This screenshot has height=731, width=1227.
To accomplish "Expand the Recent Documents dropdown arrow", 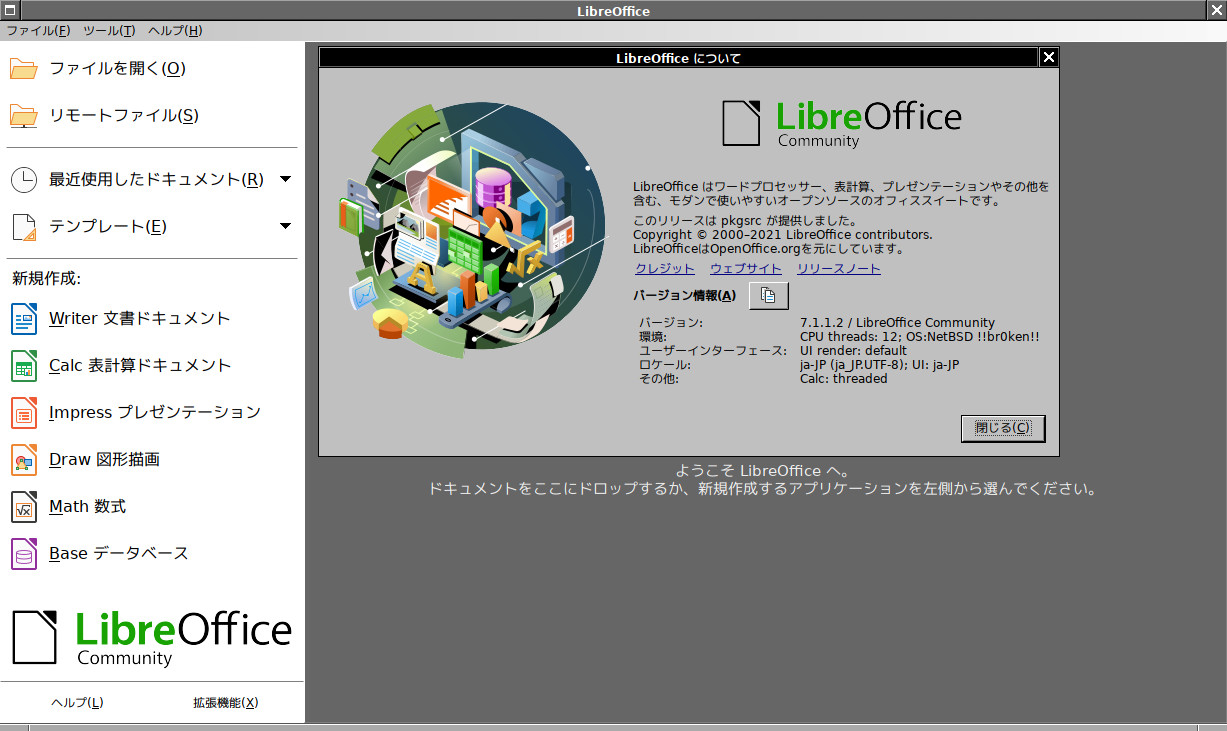I will pyautogui.click(x=285, y=179).
